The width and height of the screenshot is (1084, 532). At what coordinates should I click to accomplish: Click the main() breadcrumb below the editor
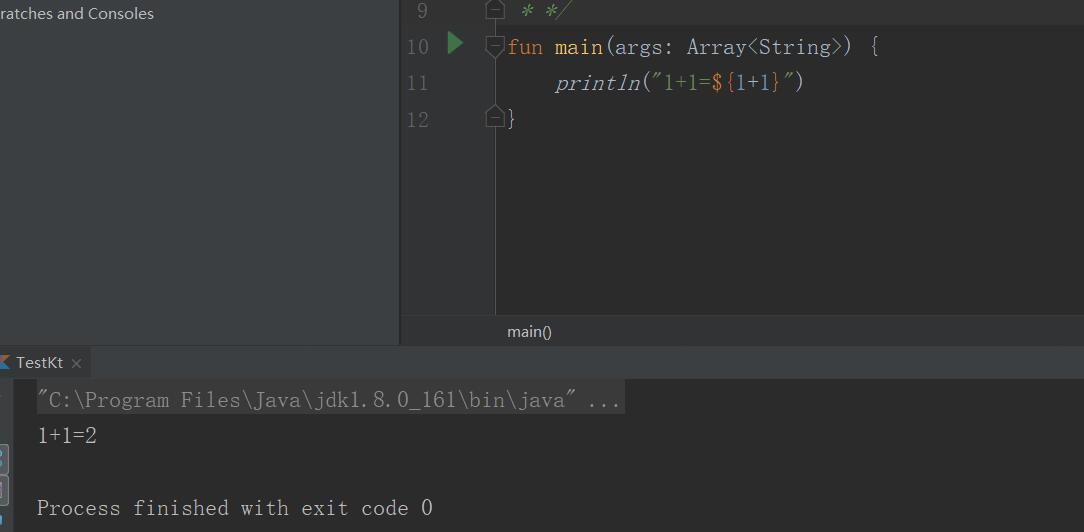tap(528, 332)
